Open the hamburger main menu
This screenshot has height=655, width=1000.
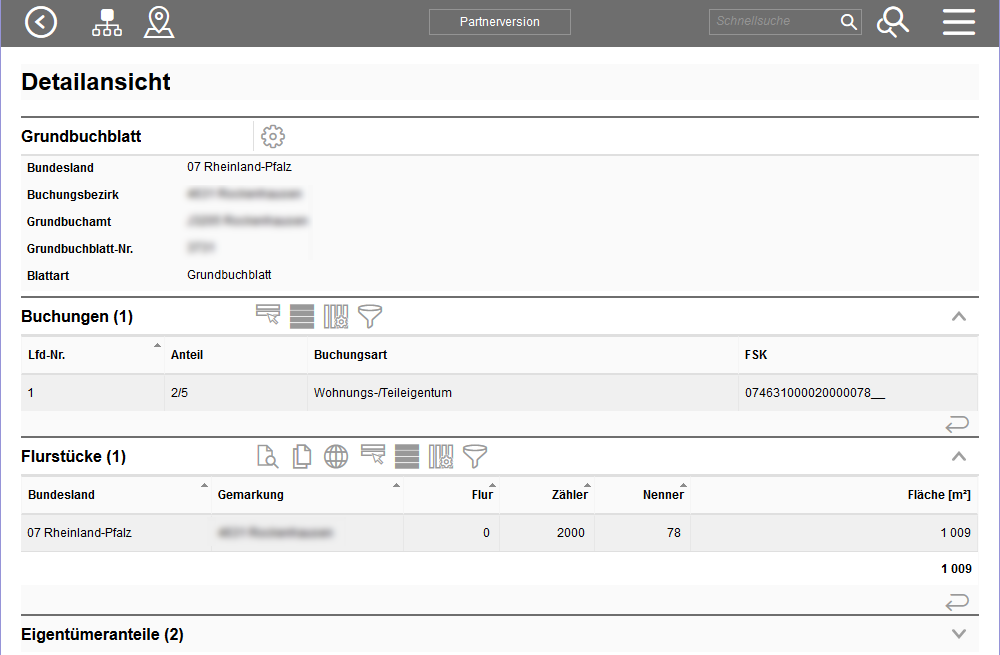coord(958,22)
